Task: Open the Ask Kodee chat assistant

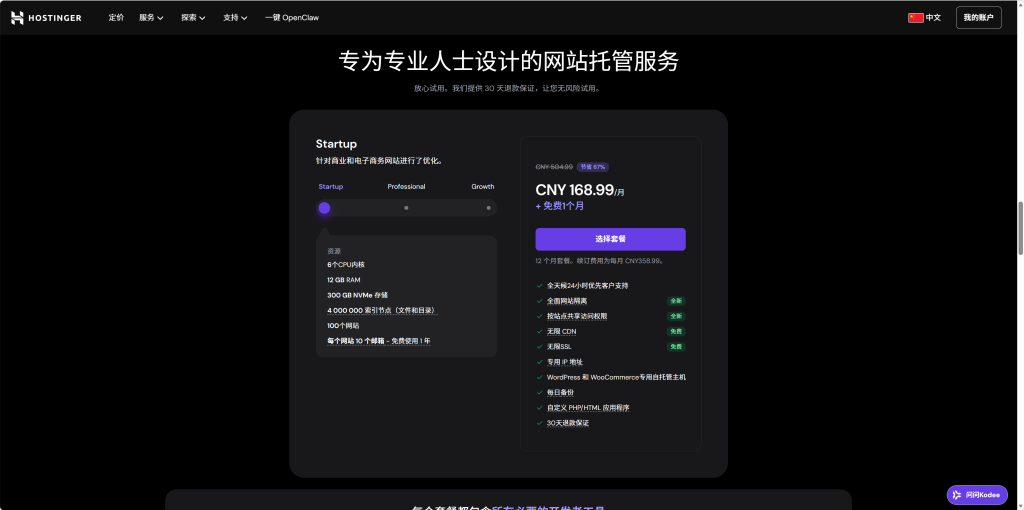Action: point(977,495)
